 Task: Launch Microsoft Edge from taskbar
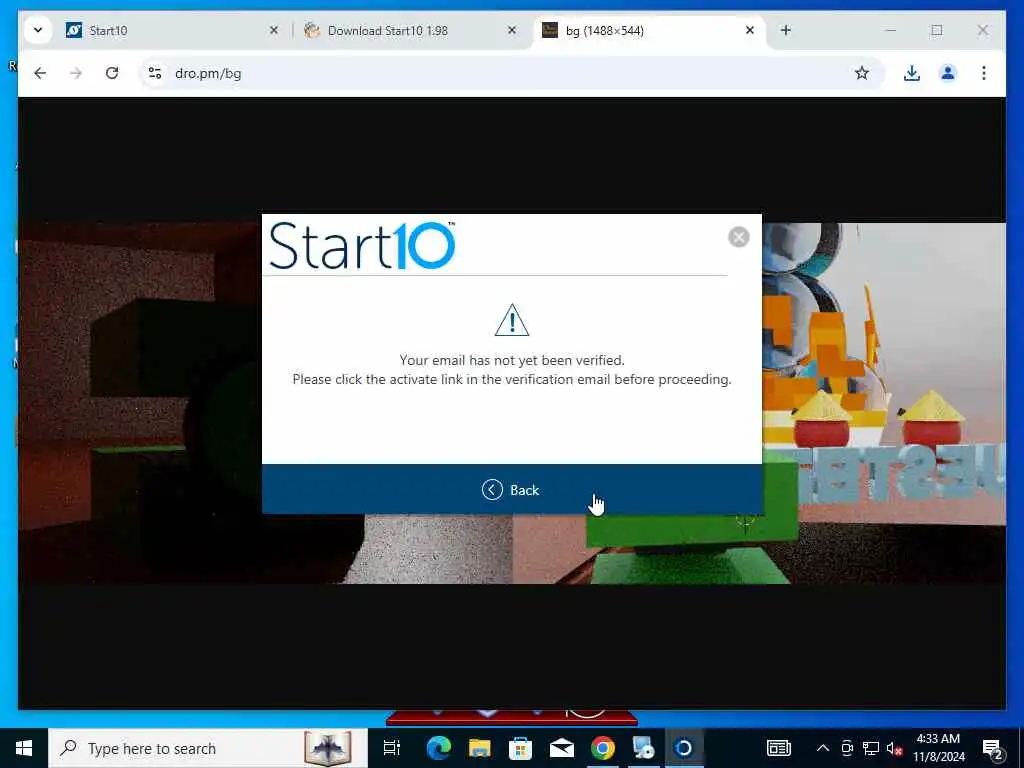pyautogui.click(x=439, y=748)
